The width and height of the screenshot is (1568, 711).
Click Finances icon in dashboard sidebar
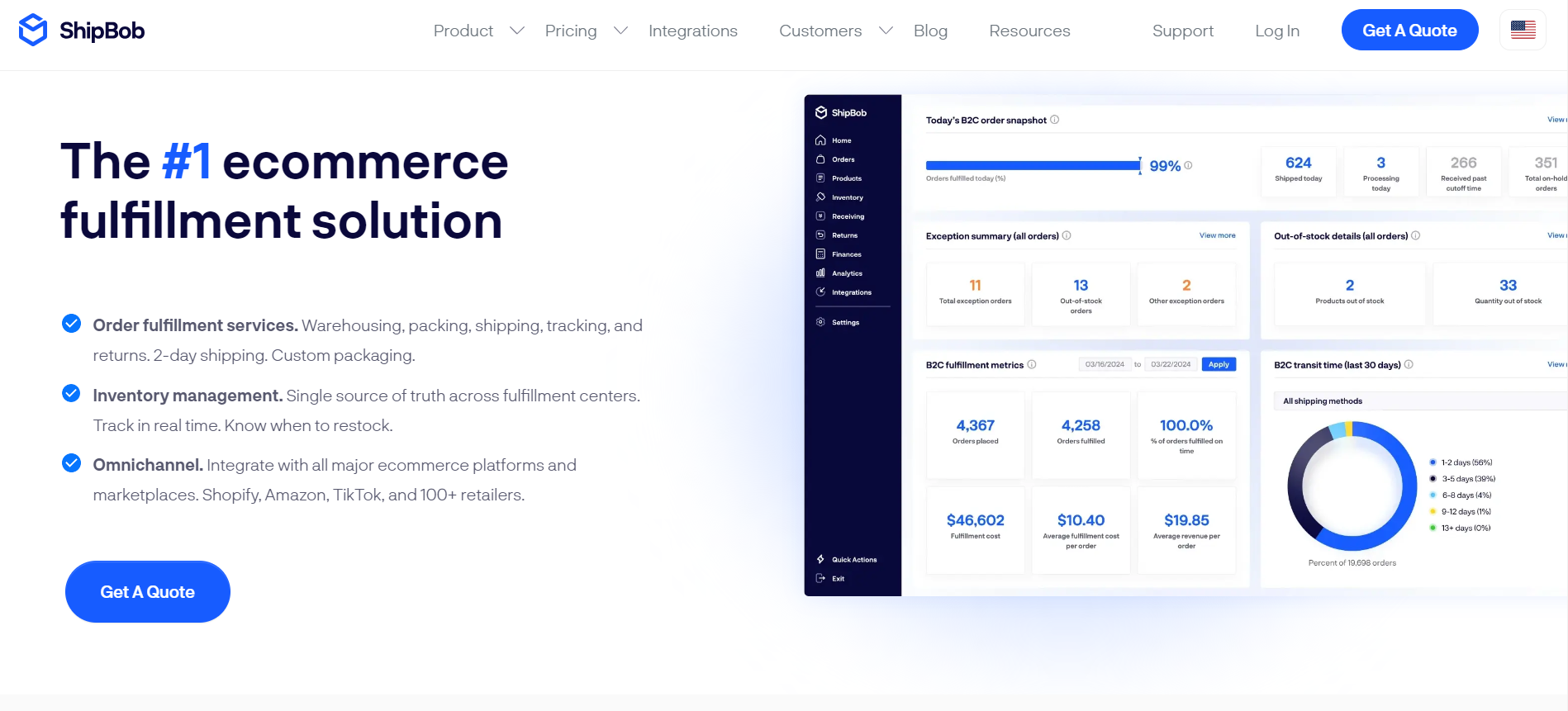click(820, 254)
